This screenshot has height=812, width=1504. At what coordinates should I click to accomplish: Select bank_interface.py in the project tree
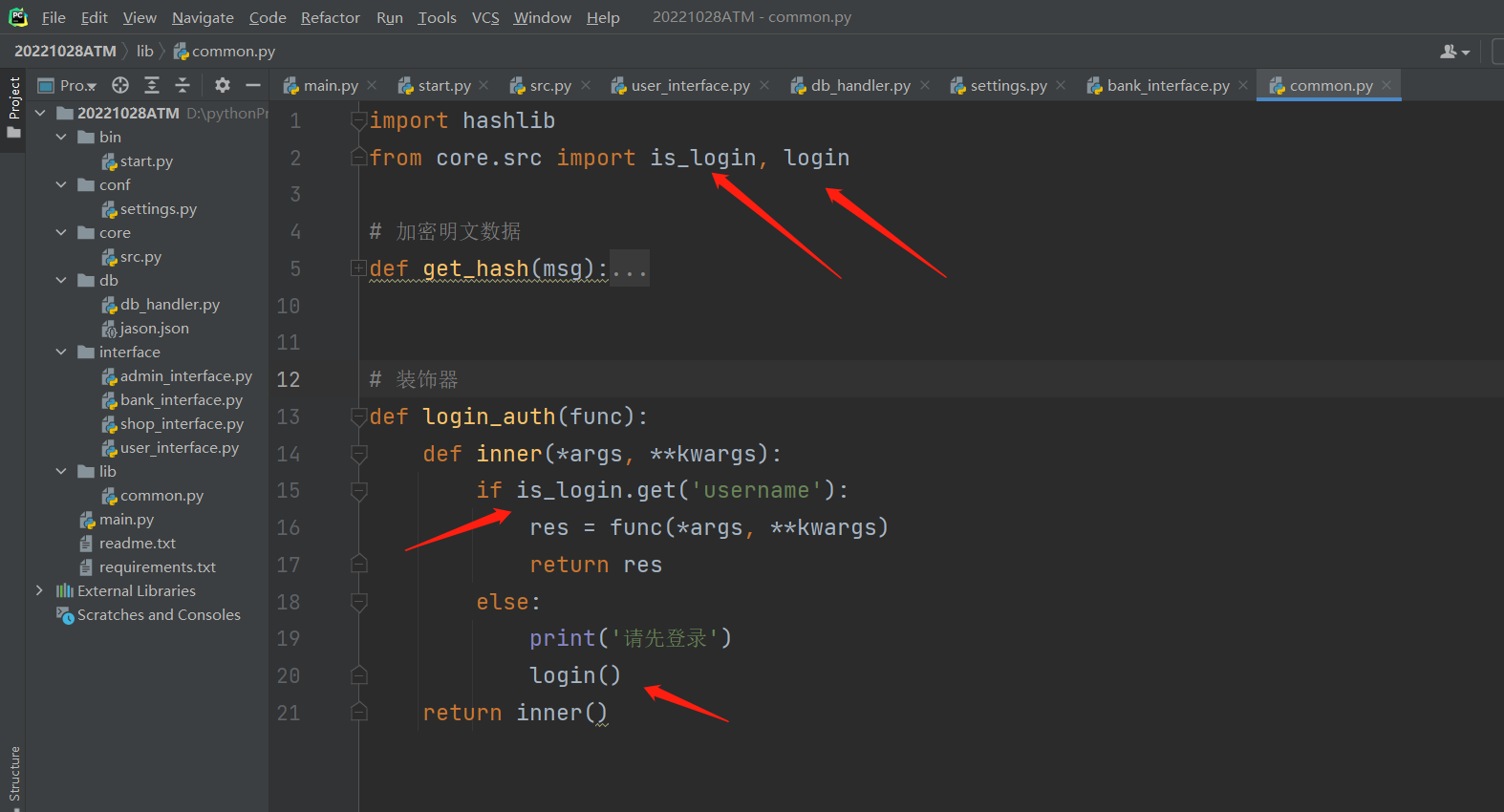[182, 400]
